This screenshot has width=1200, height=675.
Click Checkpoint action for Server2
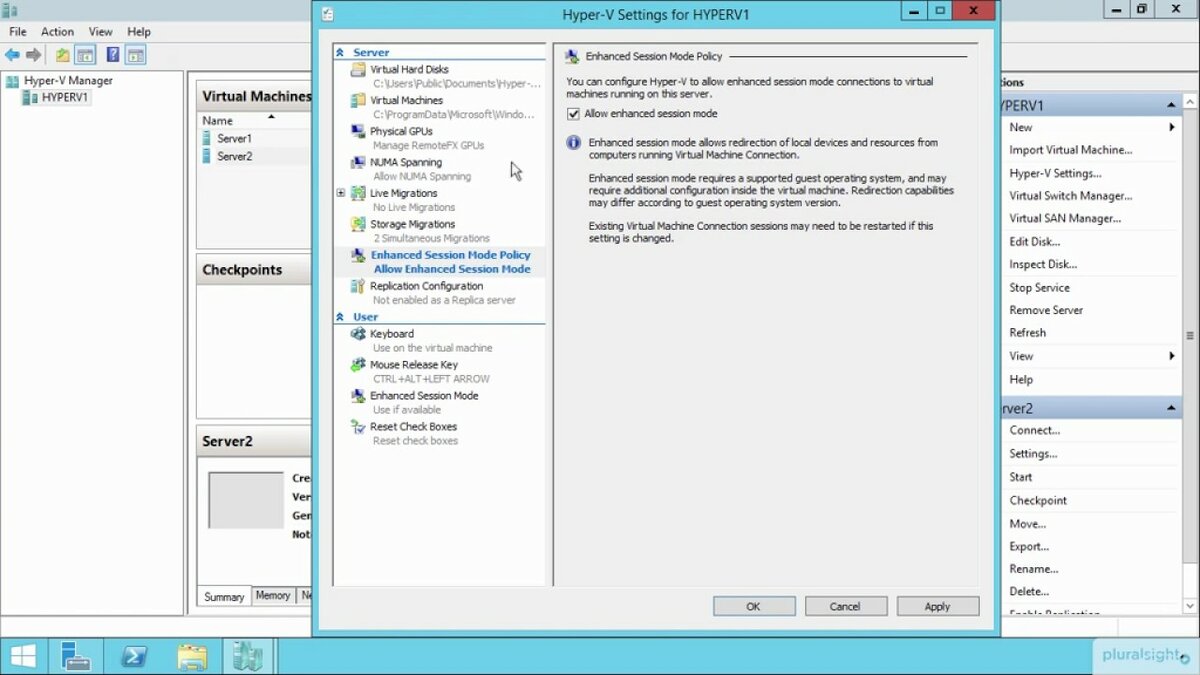tap(1038, 501)
